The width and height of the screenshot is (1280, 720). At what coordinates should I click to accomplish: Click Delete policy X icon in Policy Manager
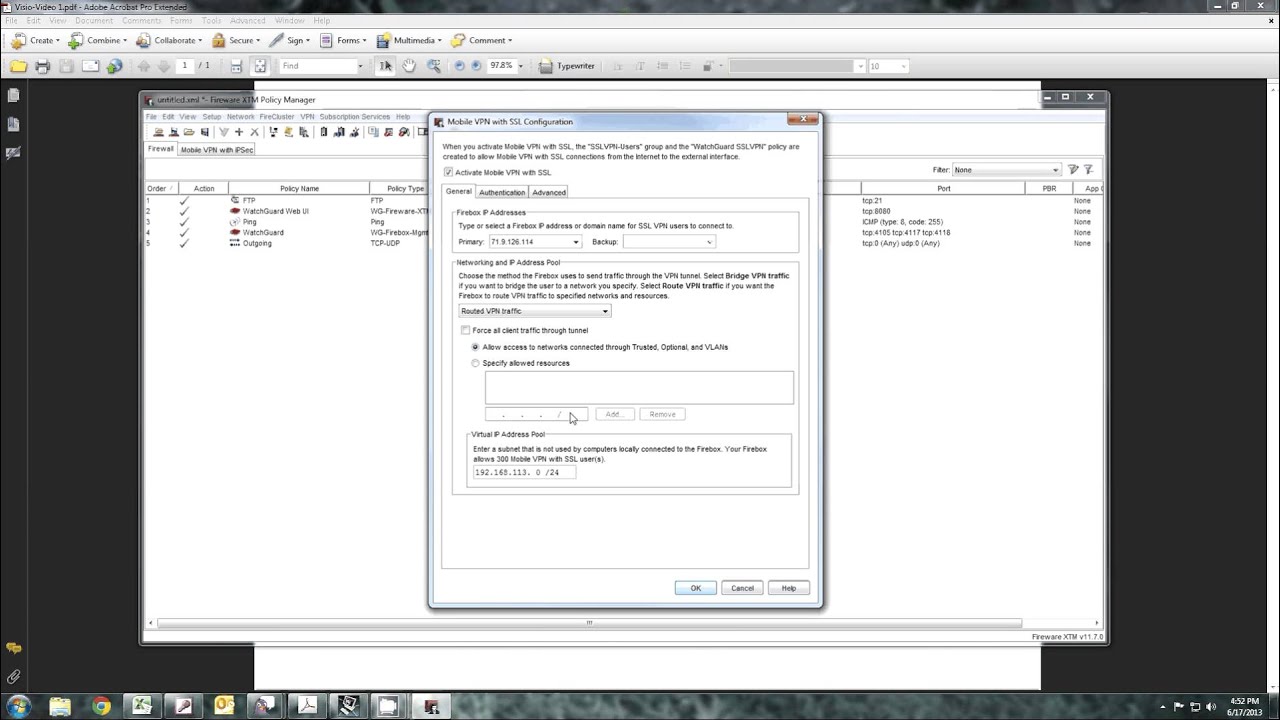click(x=254, y=132)
